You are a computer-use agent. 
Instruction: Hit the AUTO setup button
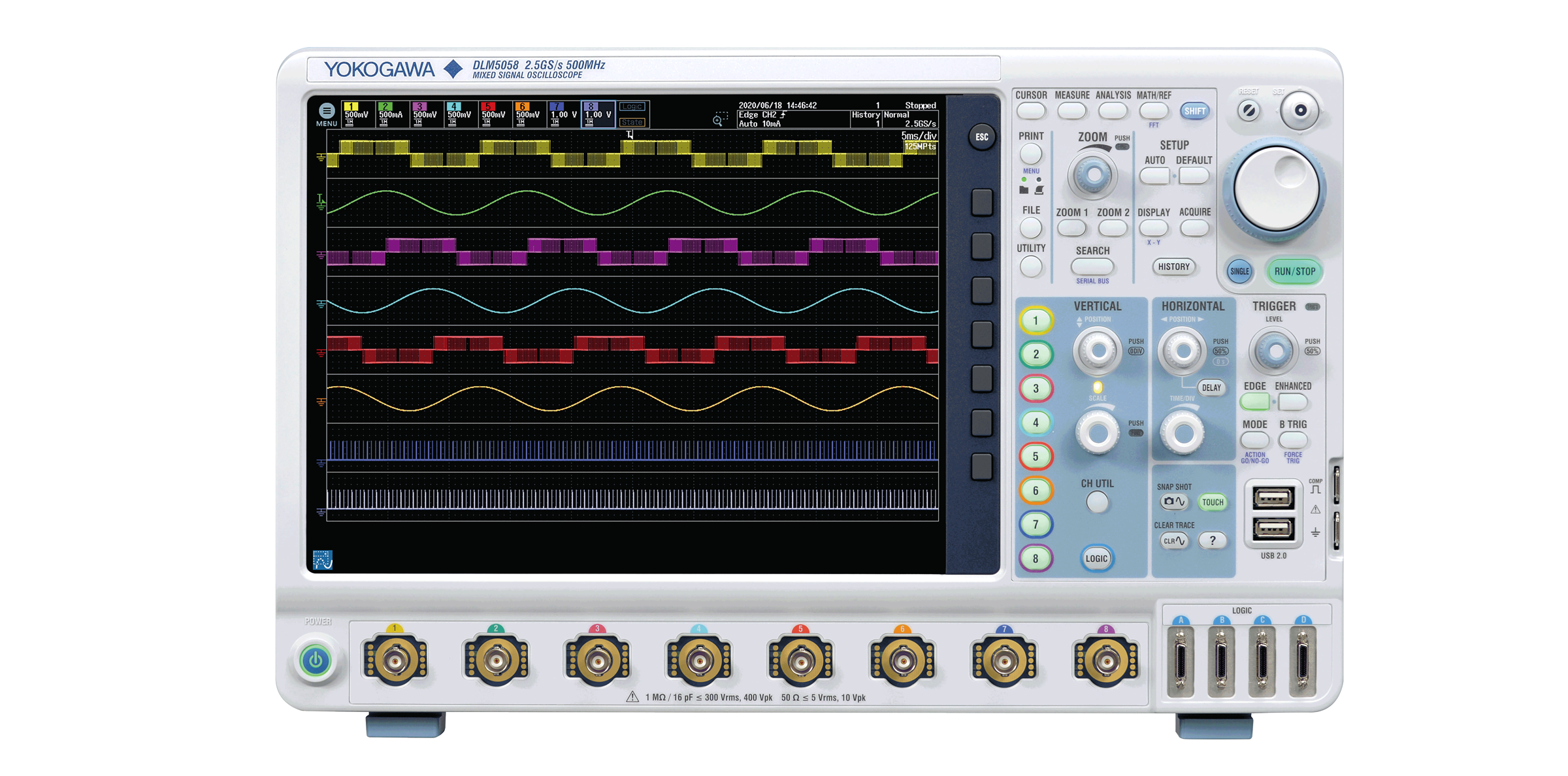point(1154,176)
